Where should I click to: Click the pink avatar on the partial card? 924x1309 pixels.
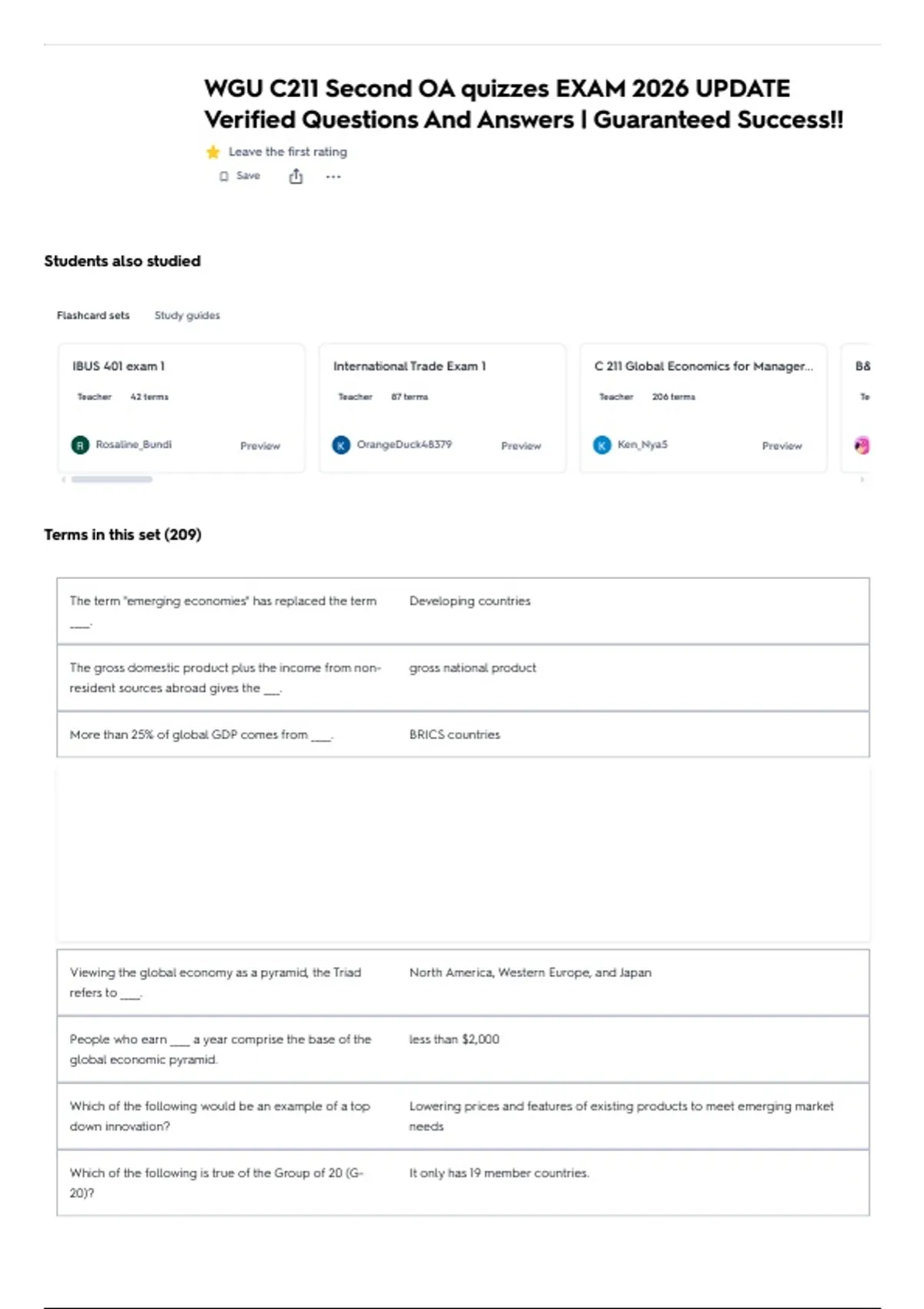point(862,445)
